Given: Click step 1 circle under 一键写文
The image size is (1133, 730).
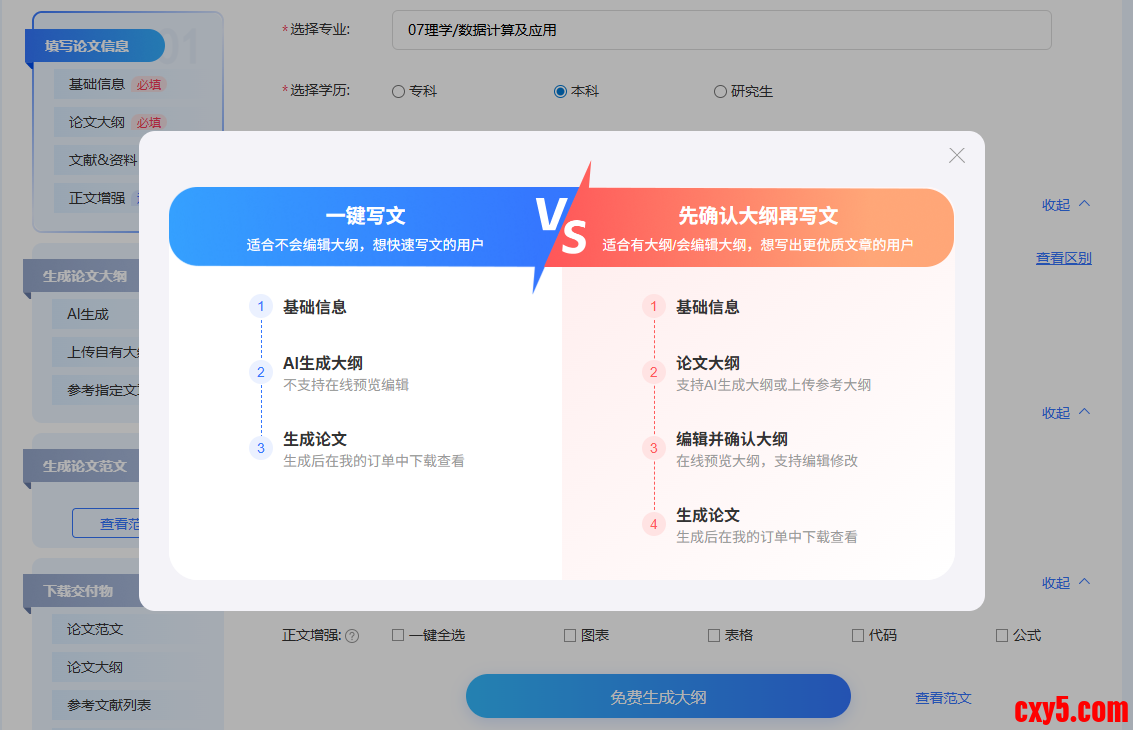Looking at the screenshot, I should pyautogui.click(x=261, y=307).
